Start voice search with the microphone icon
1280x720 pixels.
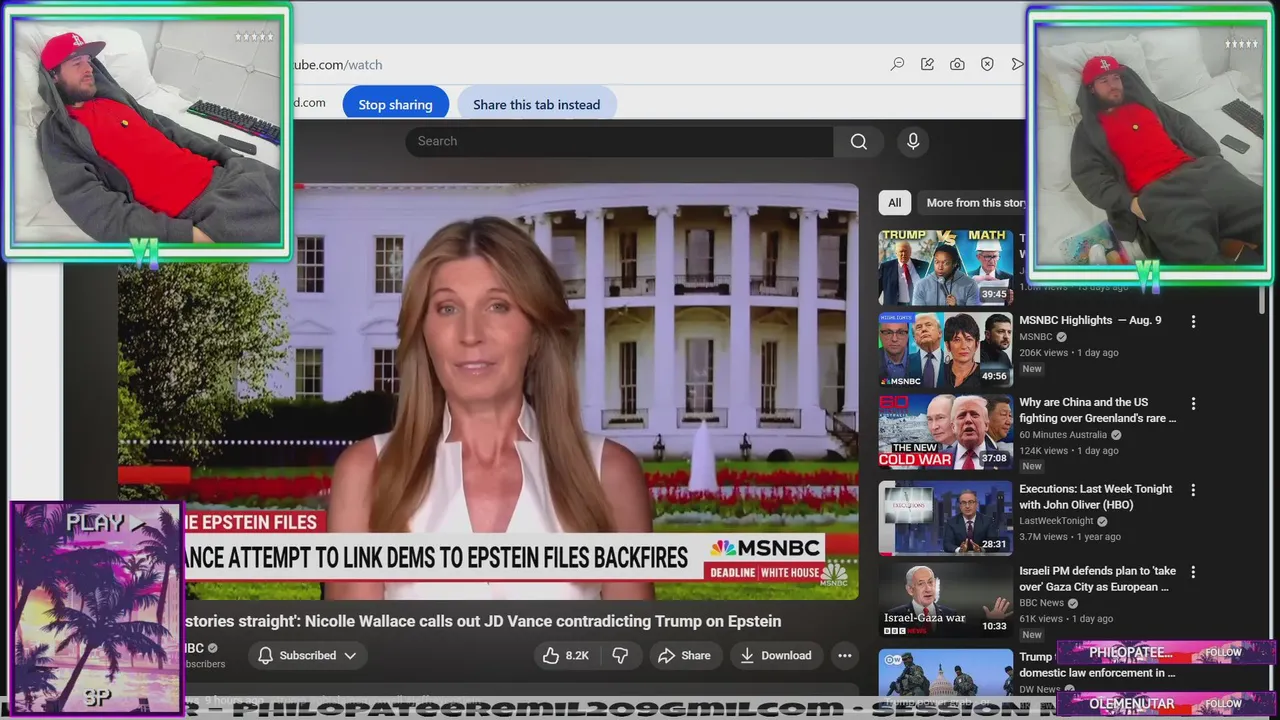(913, 141)
